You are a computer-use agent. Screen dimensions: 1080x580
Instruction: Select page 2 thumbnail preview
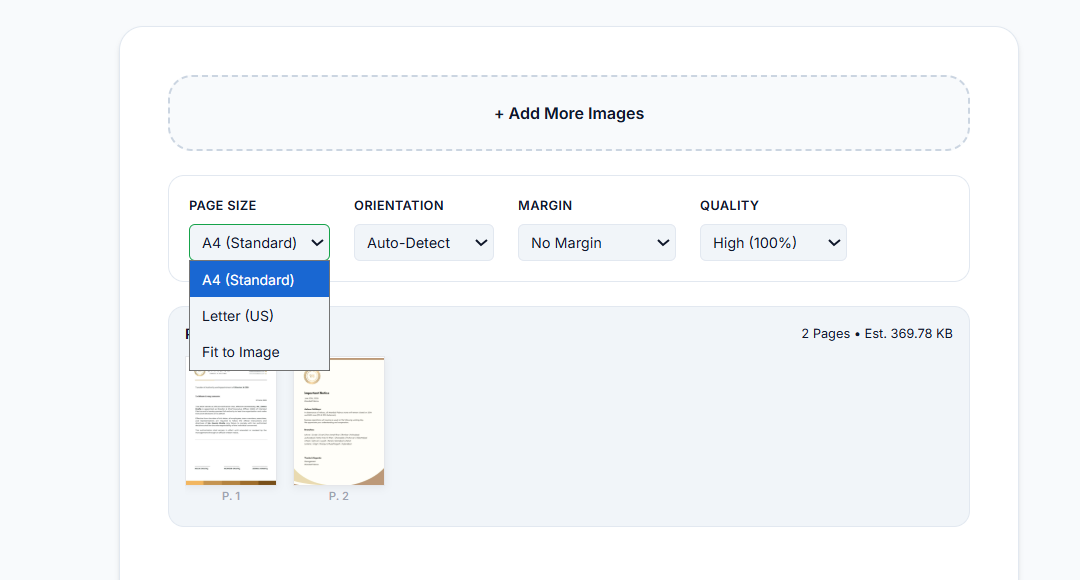339,422
